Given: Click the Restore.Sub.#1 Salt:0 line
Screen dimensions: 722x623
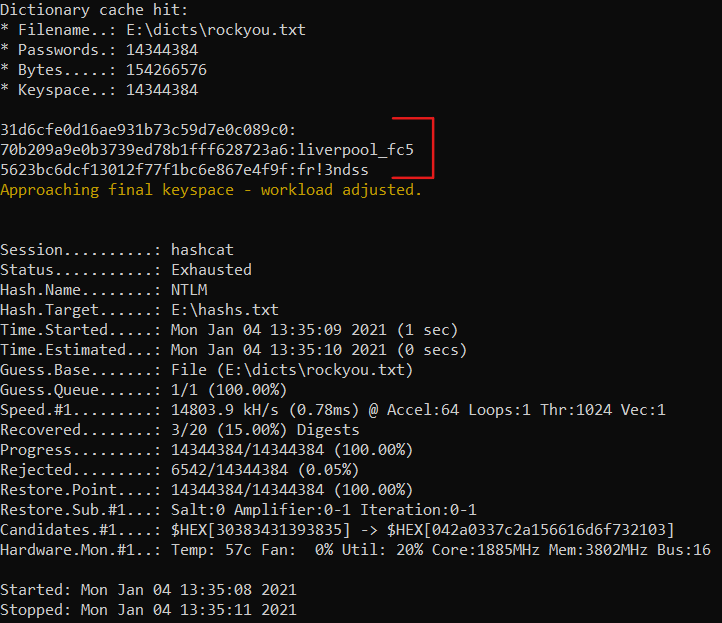Looking at the screenshot, I should pos(239,510).
